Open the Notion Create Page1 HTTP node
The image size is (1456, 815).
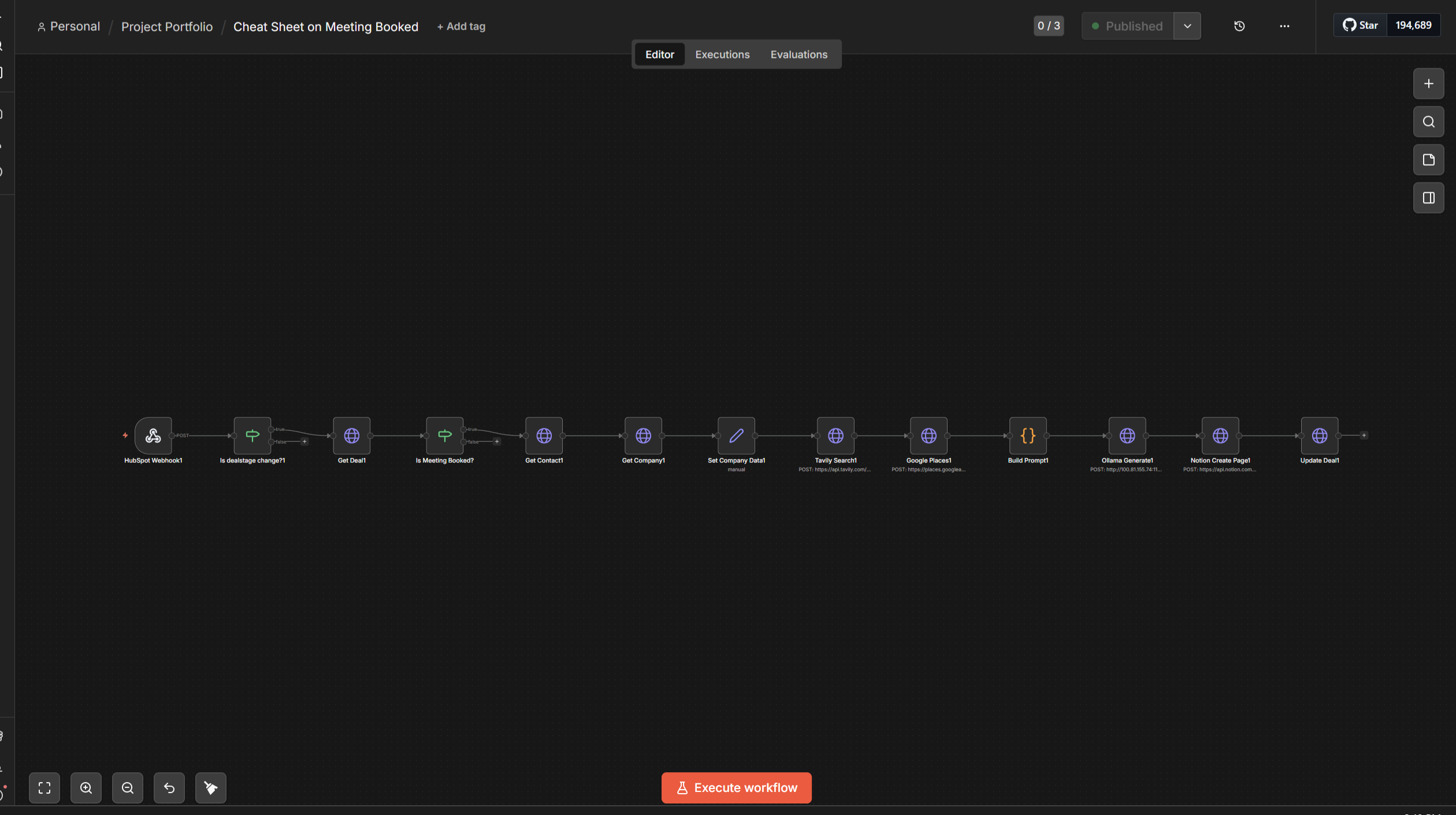tap(1221, 436)
